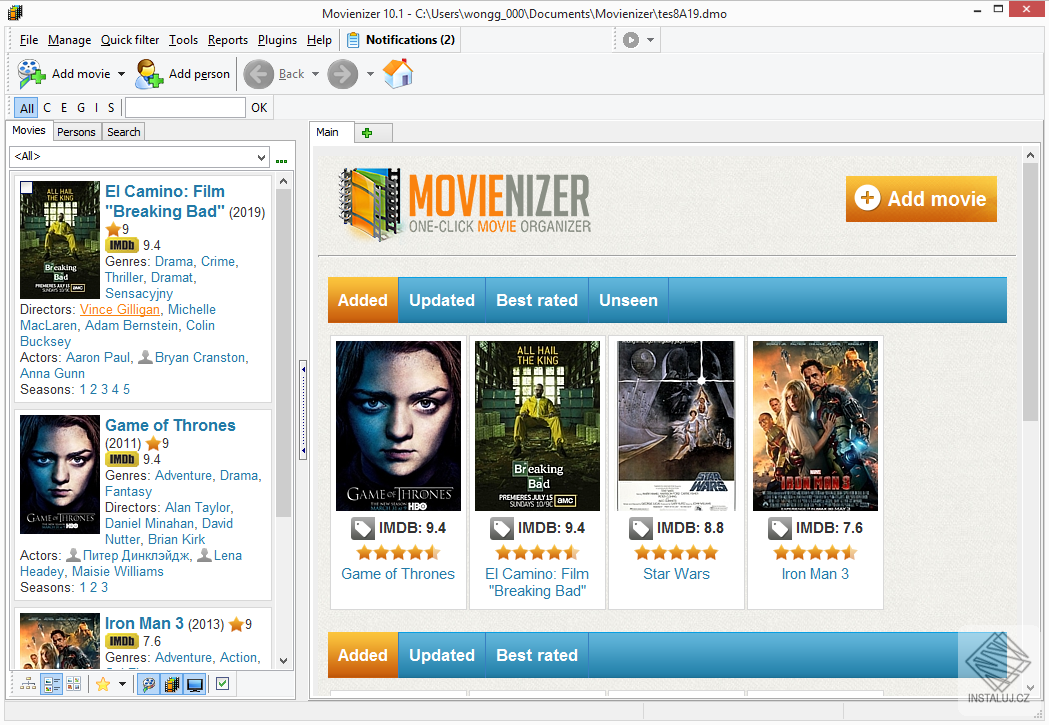Click the star rating filter icon
Viewport: 1049px width, 725px height.
pyautogui.click(x=101, y=684)
